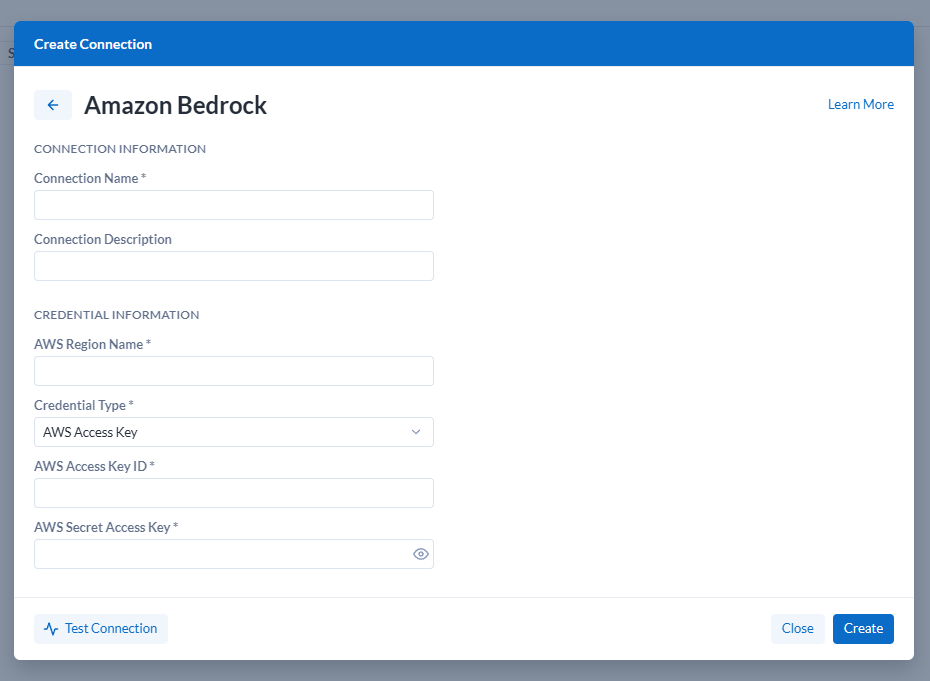Run Test Connection
The image size is (930, 681).
coord(101,629)
